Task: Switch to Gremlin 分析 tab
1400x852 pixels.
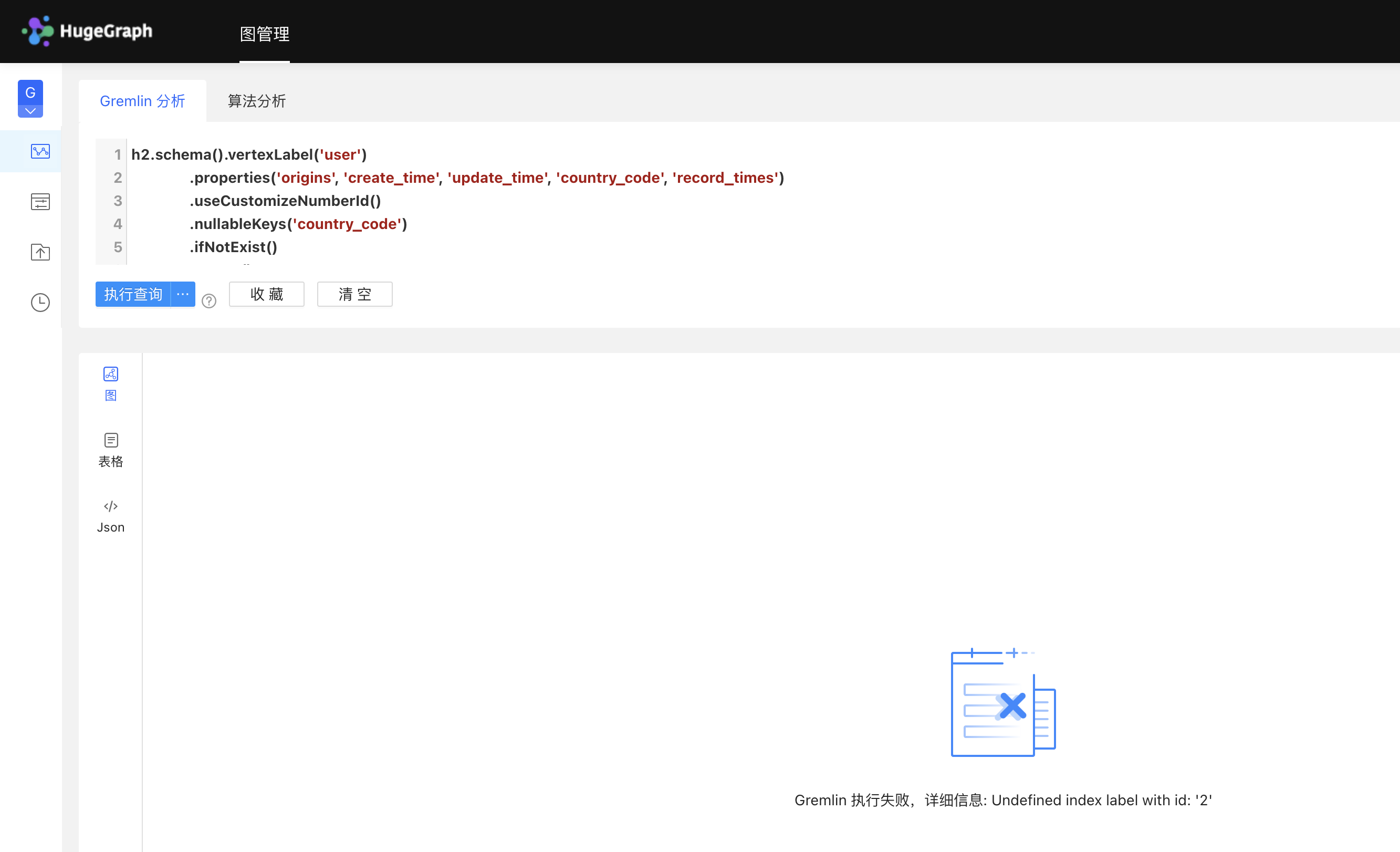Action: [142, 101]
